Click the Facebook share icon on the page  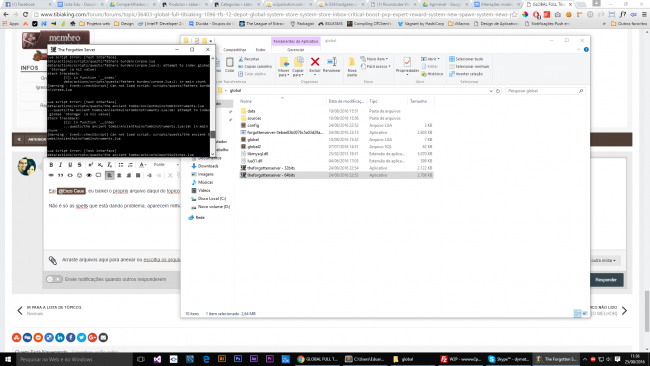pyautogui.click(x=70, y=338)
